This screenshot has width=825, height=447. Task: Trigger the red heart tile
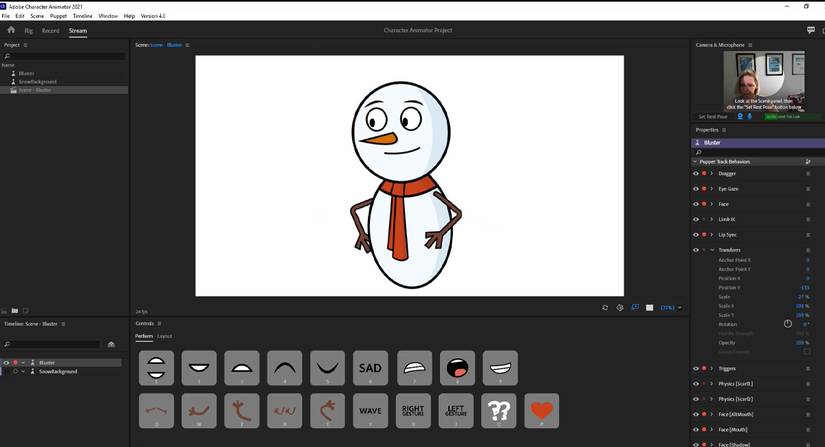coord(542,411)
